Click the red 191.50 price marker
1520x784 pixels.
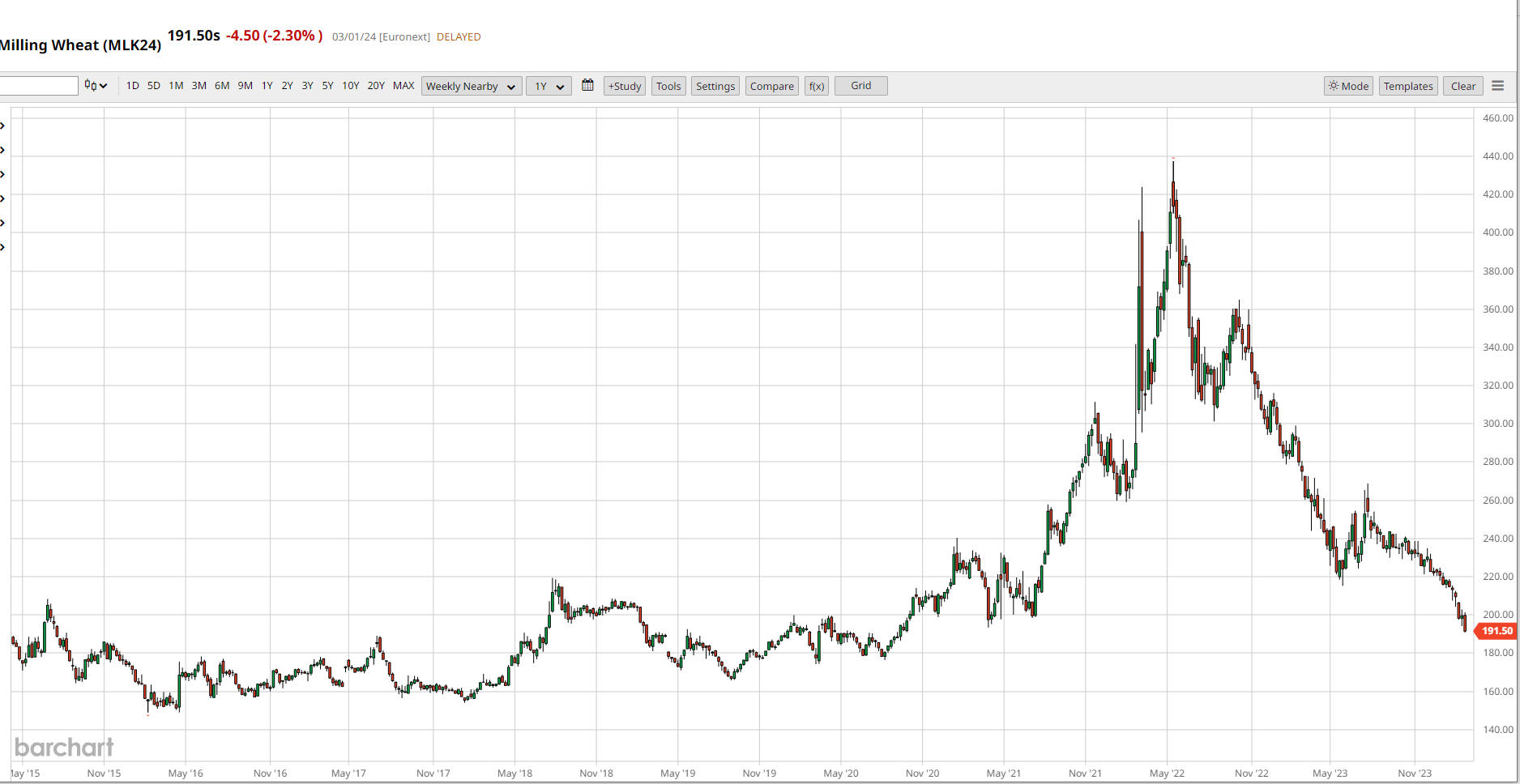pos(1496,631)
